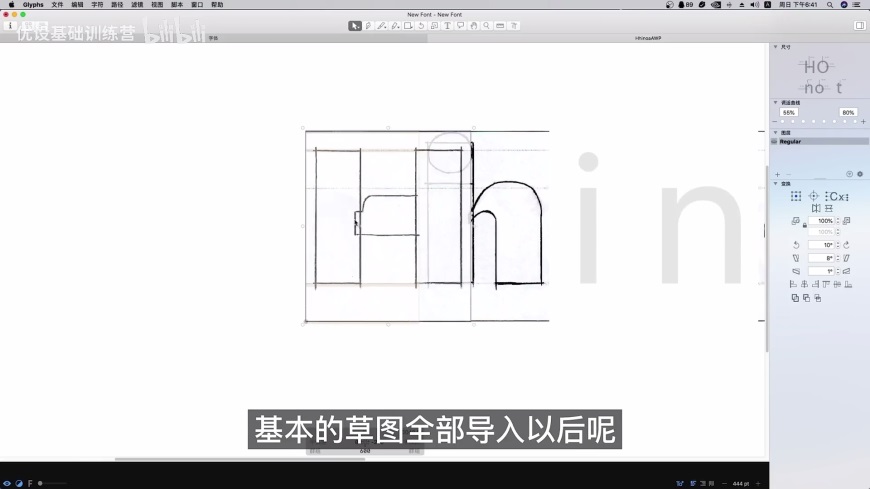This screenshot has width=870, height=489.
Task: Click the fit curve plus button
Action: (863, 122)
